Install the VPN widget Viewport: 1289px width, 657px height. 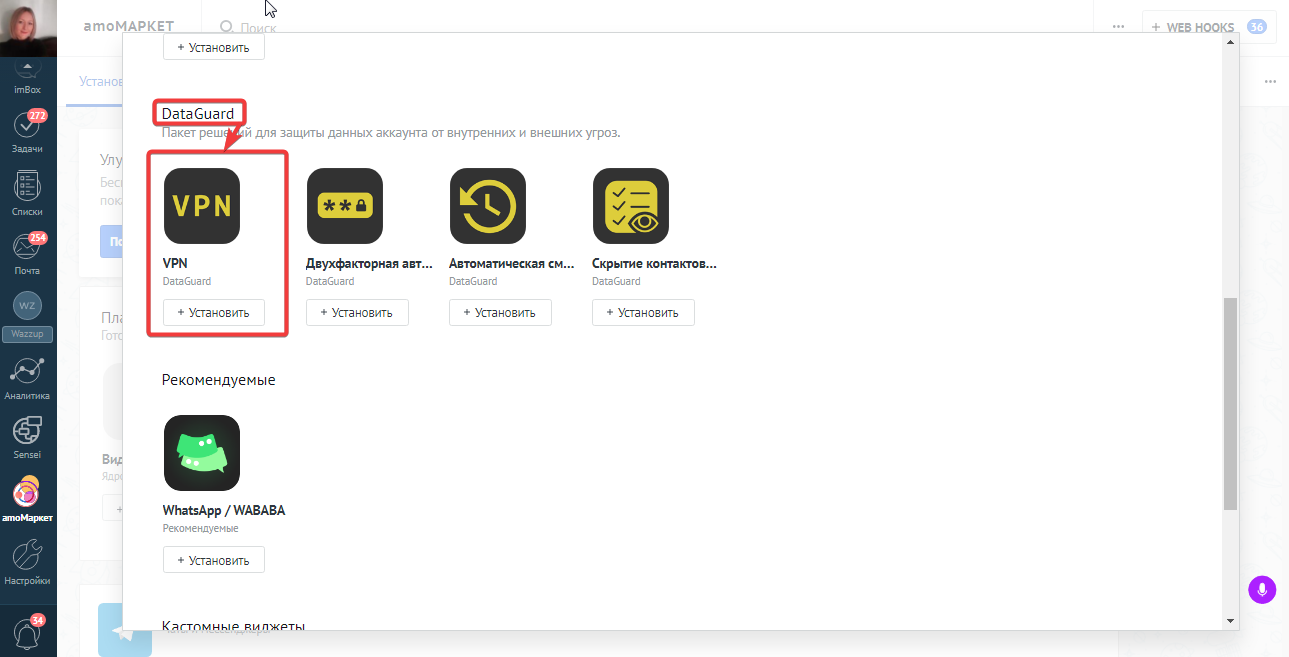tap(214, 312)
